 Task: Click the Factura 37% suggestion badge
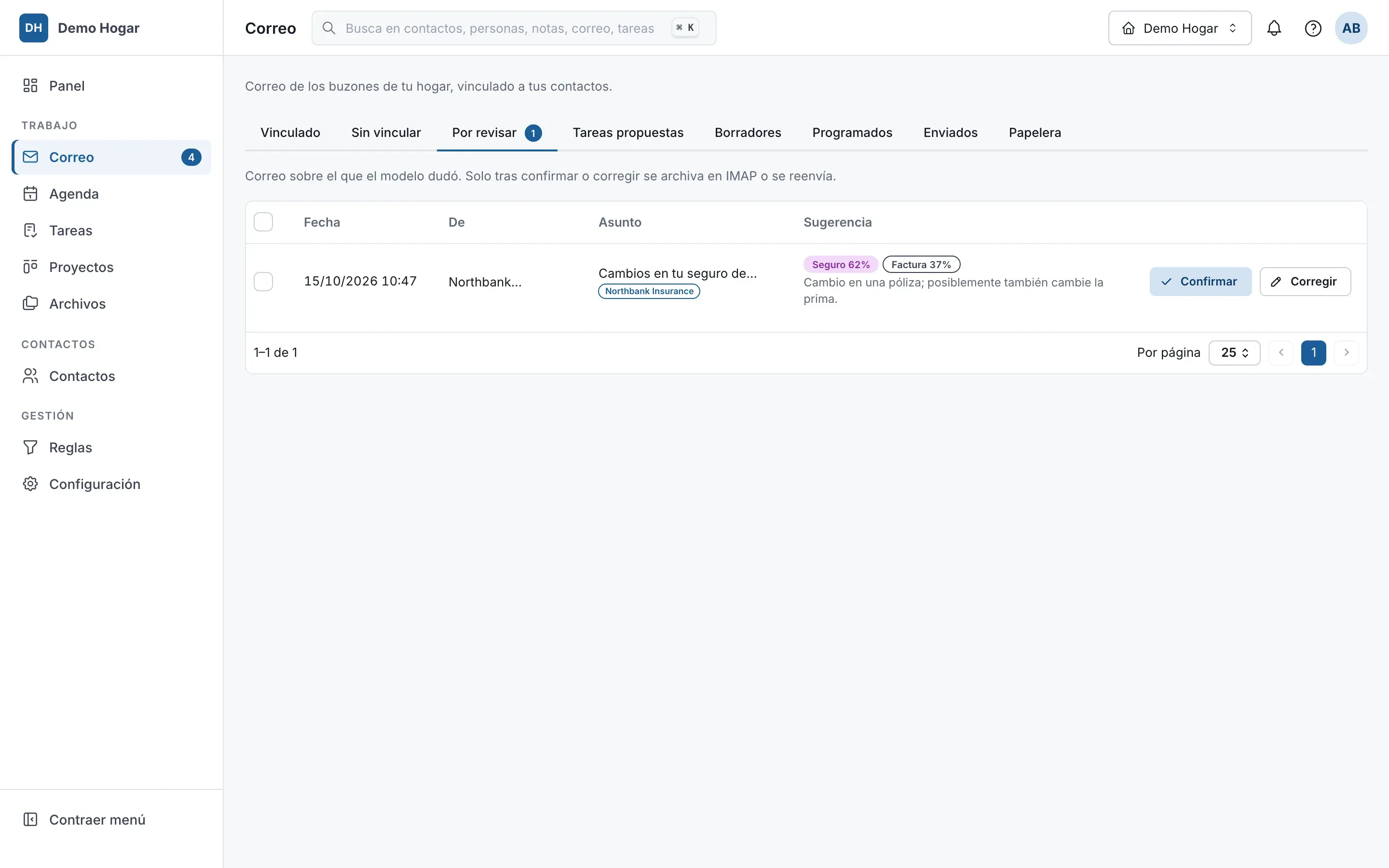(x=921, y=264)
